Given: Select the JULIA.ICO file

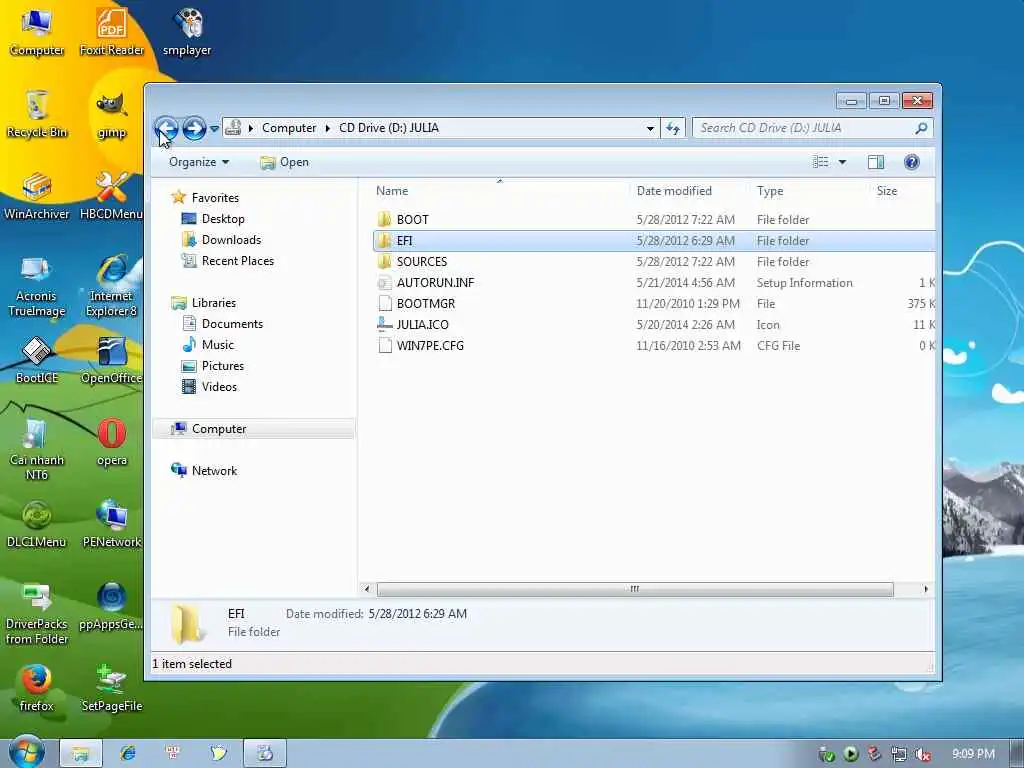Looking at the screenshot, I should (423, 324).
